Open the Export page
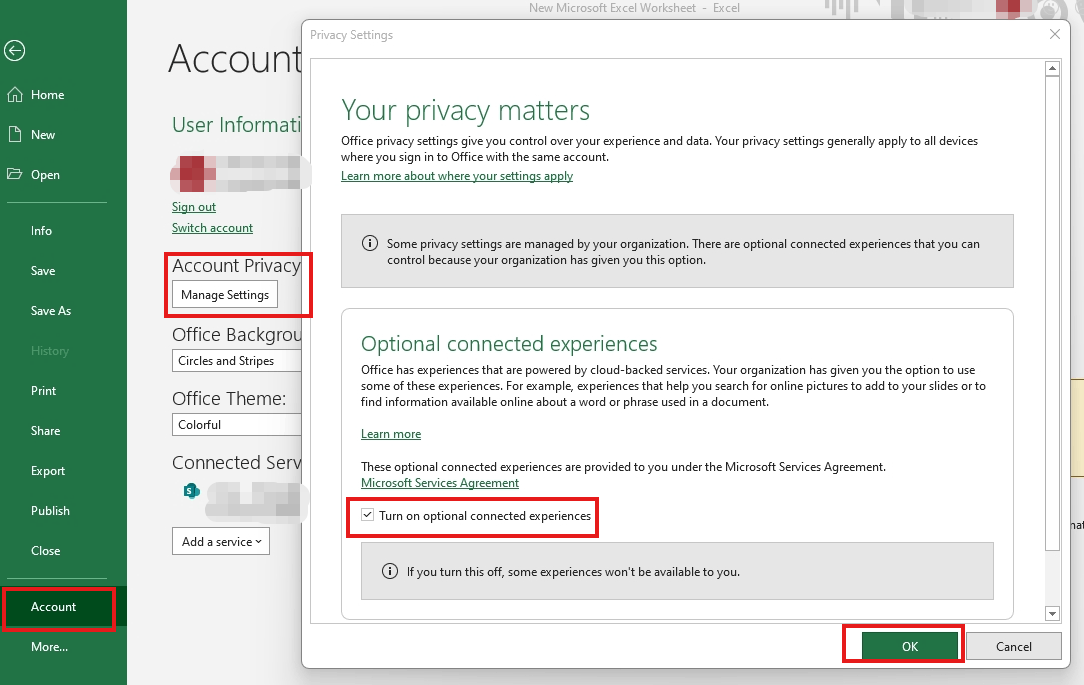The width and height of the screenshot is (1084, 685). pos(48,471)
